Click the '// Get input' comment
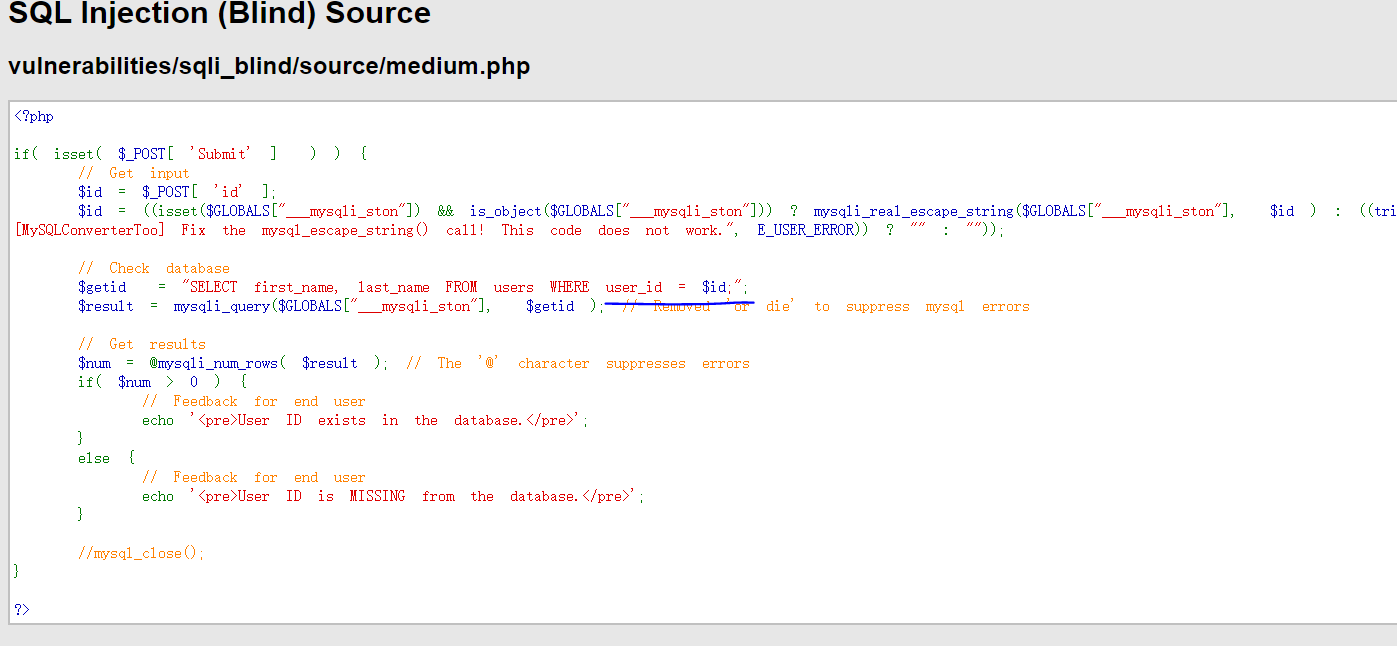The width and height of the screenshot is (1397, 646). tap(134, 173)
